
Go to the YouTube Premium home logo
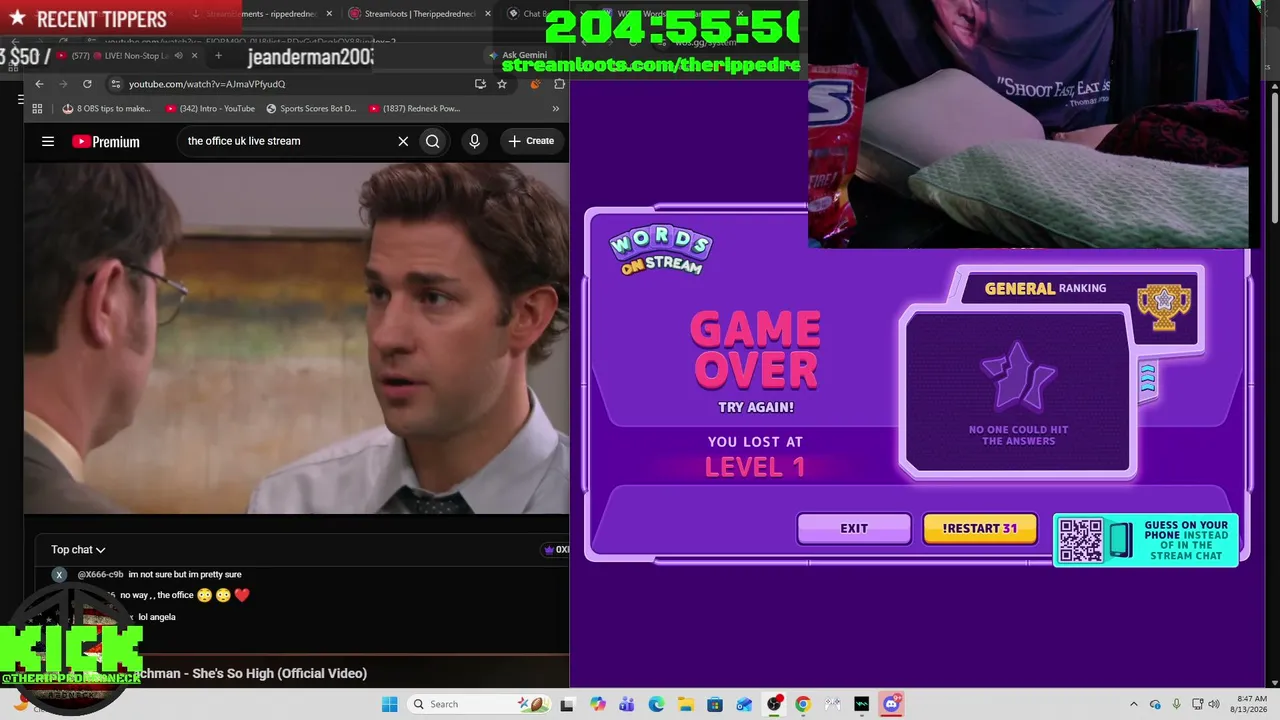(x=106, y=141)
